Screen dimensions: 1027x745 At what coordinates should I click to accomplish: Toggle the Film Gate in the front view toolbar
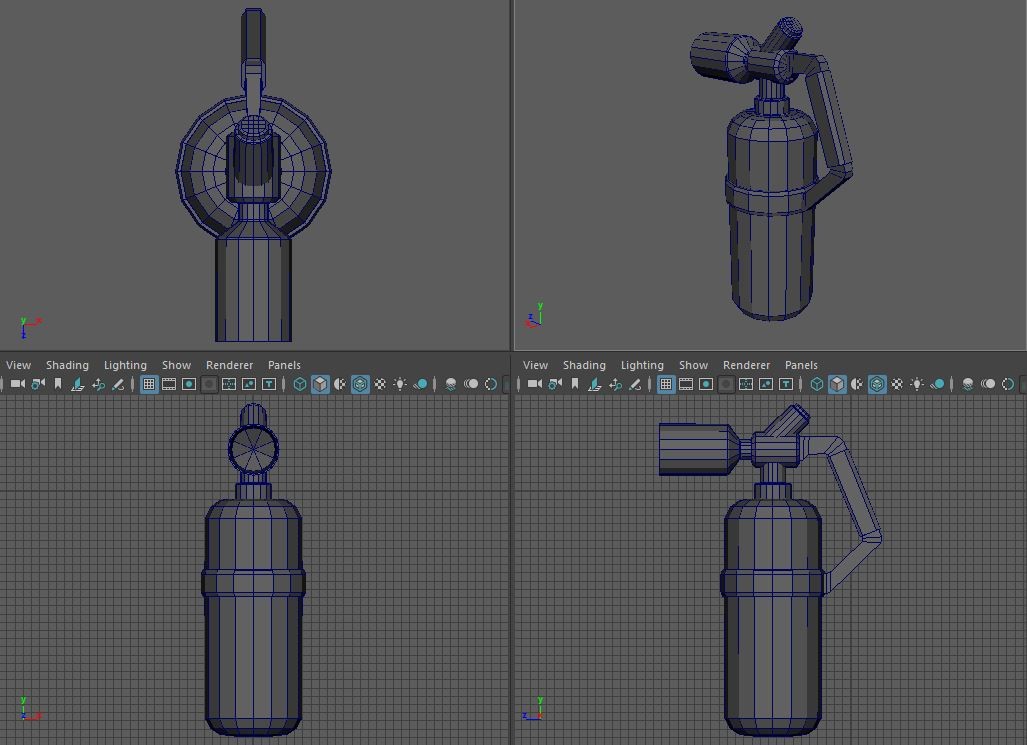tap(169, 384)
